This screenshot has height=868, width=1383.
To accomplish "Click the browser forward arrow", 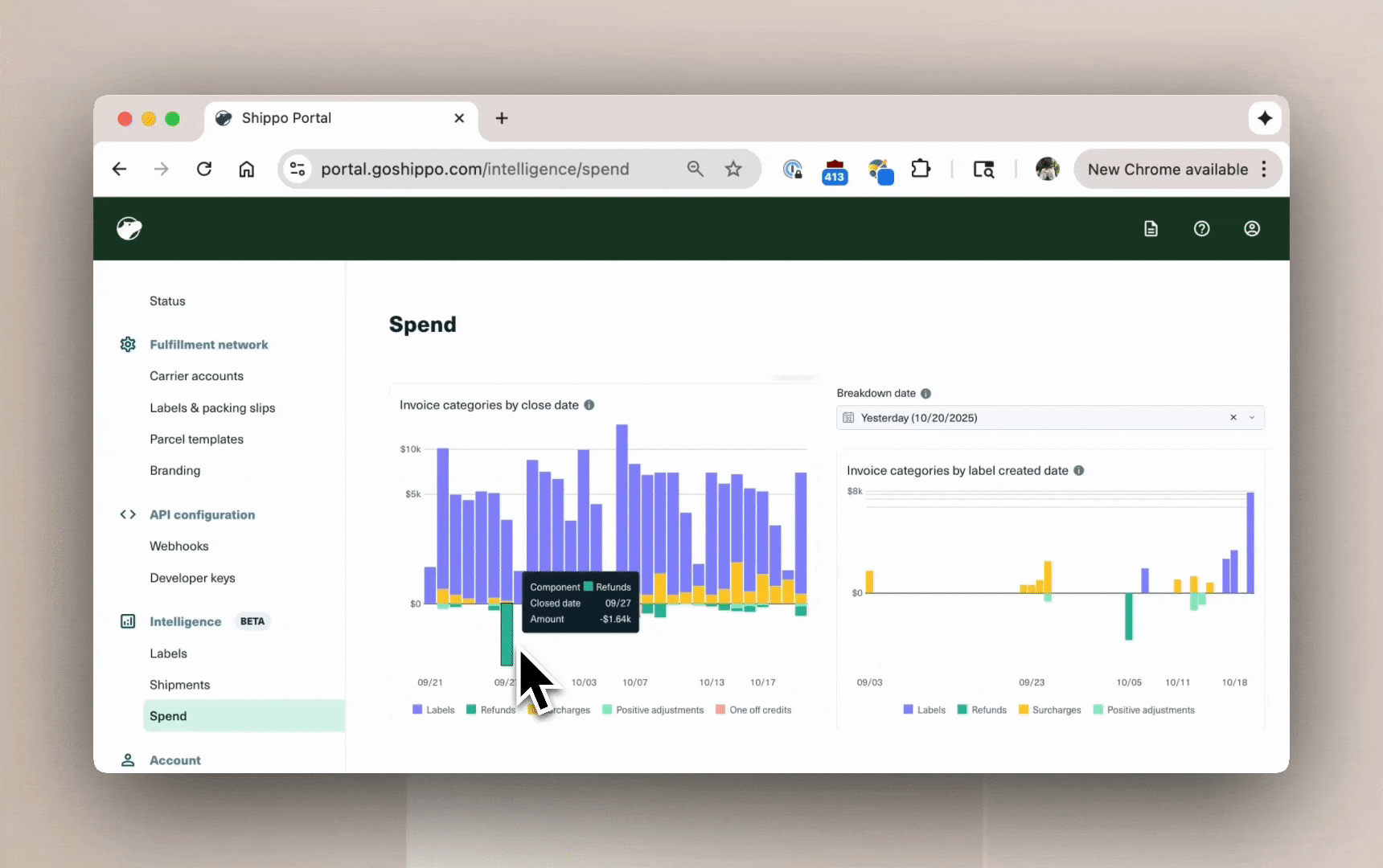I will coord(162,169).
